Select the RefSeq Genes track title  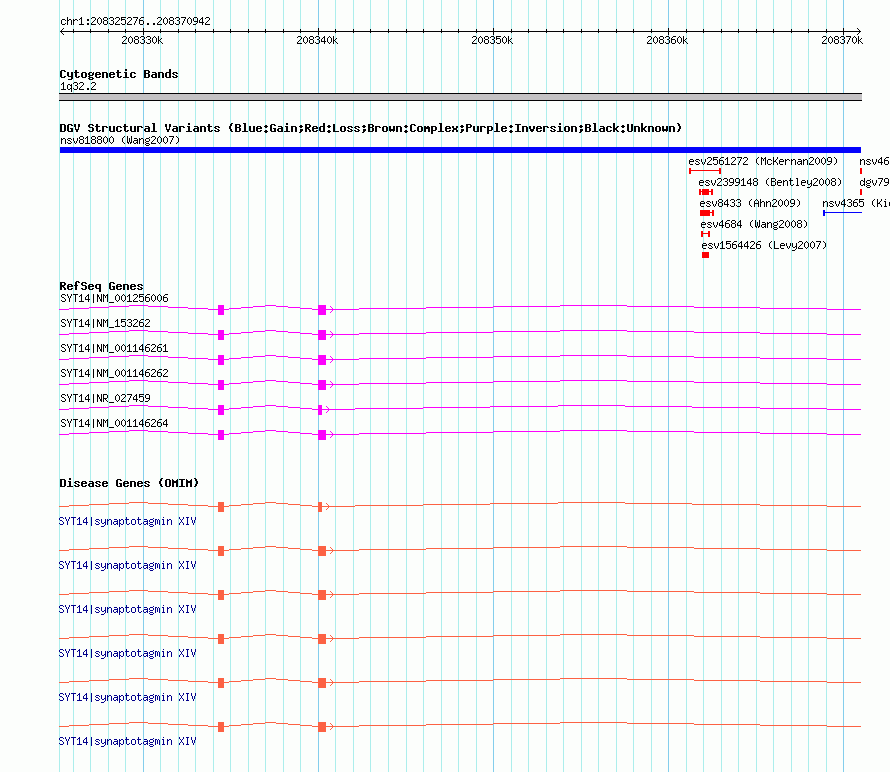pos(101,286)
